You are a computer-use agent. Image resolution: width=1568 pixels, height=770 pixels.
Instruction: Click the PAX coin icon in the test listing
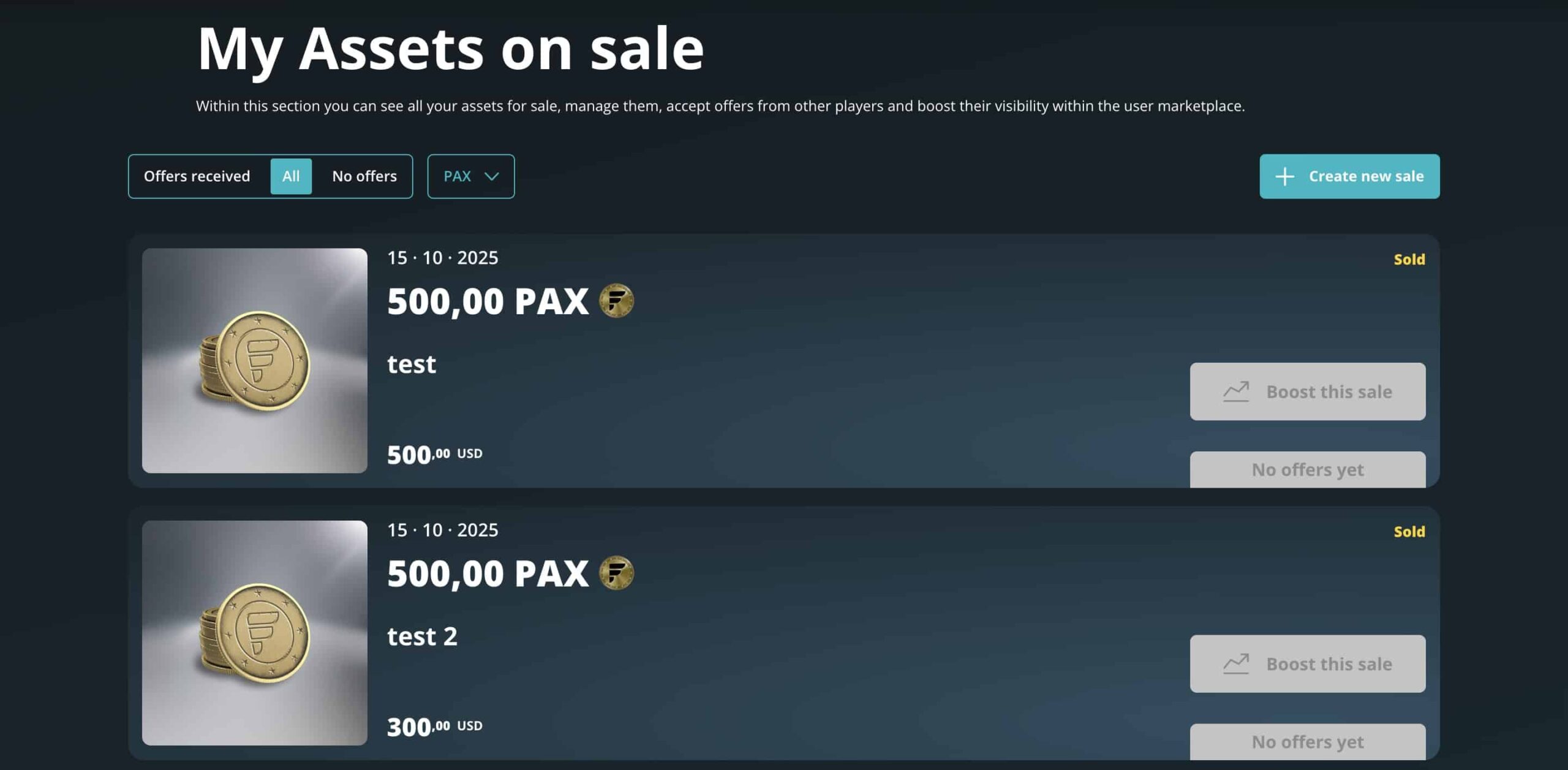coord(616,301)
